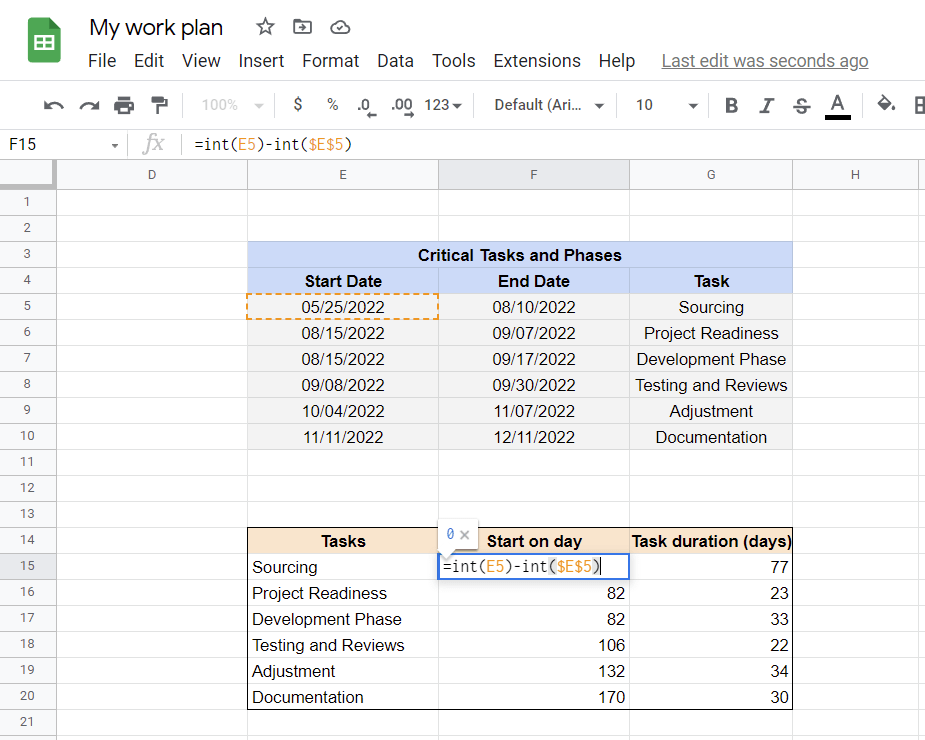The width and height of the screenshot is (925, 740).
Task: Open the font family dropdown
Action: pyautogui.click(x=546, y=104)
